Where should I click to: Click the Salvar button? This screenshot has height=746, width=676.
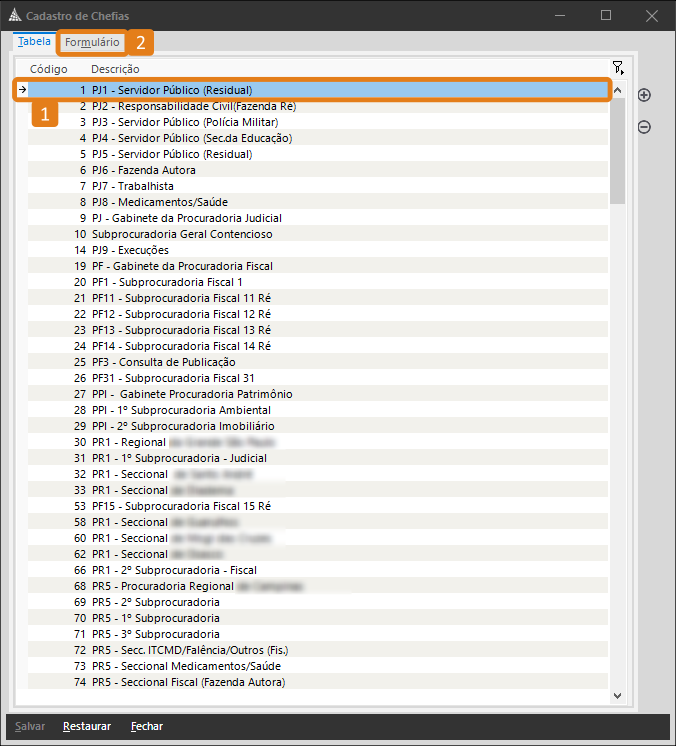(29, 726)
